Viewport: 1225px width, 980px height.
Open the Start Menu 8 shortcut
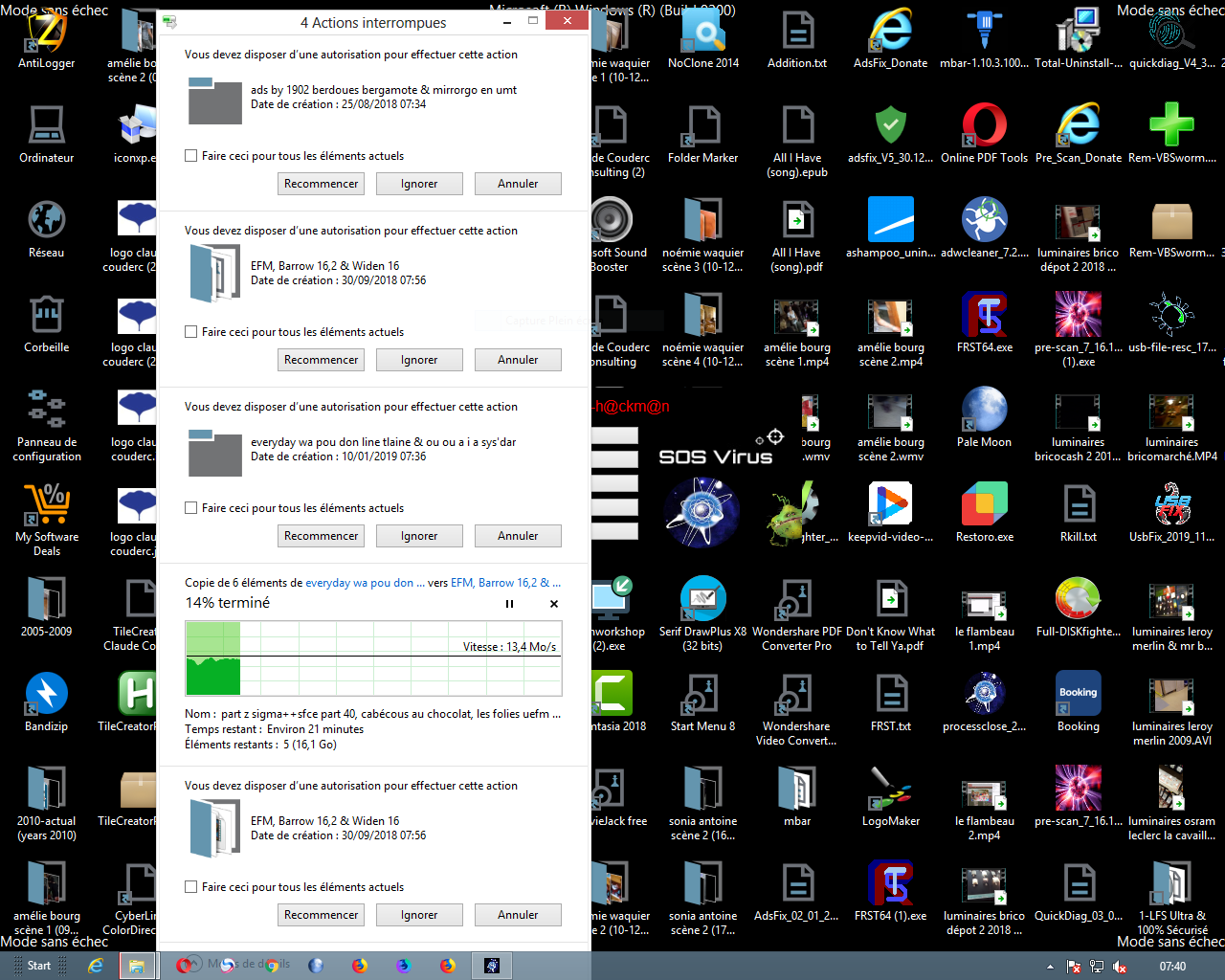tap(703, 703)
